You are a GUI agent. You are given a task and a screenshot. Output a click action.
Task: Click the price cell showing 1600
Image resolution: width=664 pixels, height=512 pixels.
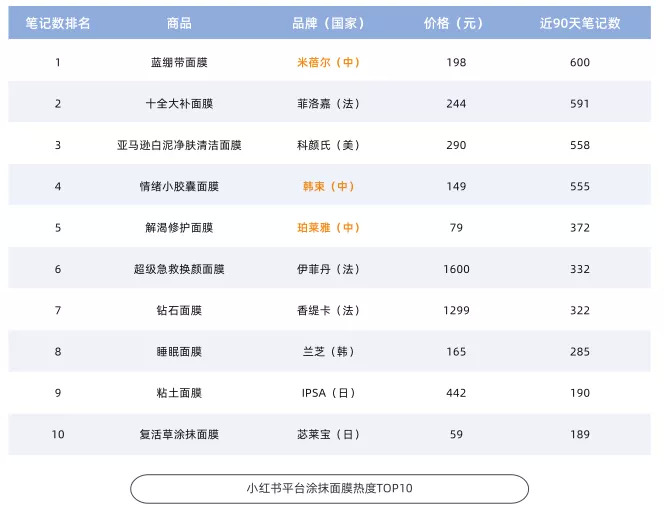pyautogui.click(x=456, y=269)
